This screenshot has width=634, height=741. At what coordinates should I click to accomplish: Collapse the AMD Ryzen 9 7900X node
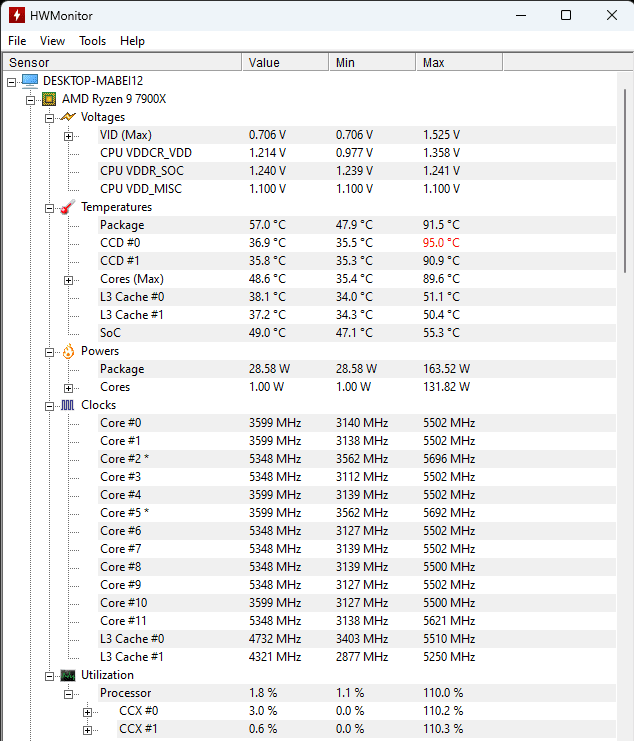pyautogui.click(x=30, y=100)
